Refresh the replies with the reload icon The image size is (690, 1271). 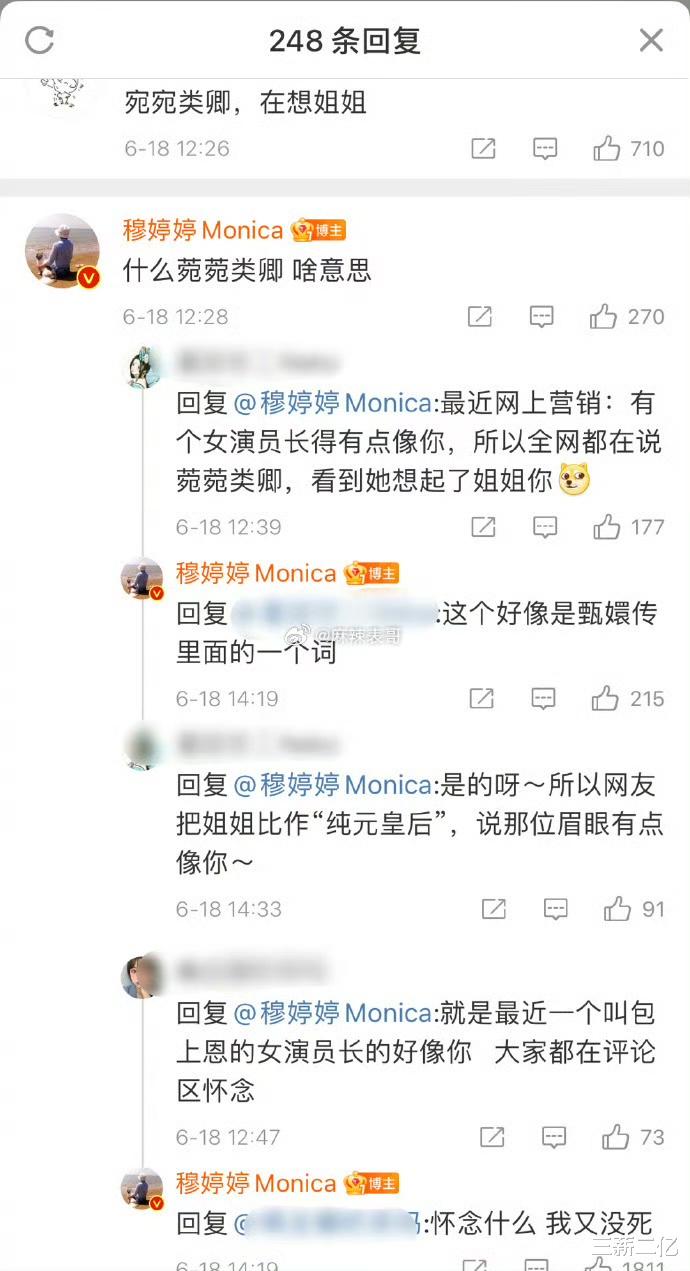pyautogui.click(x=39, y=40)
